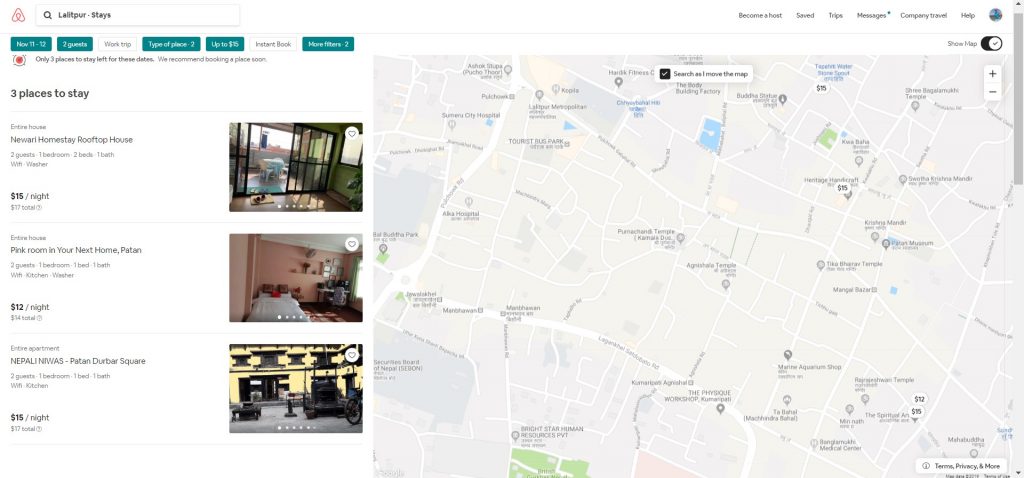Zoom in on the map
The height and width of the screenshot is (478, 1024).
click(992, 74)
